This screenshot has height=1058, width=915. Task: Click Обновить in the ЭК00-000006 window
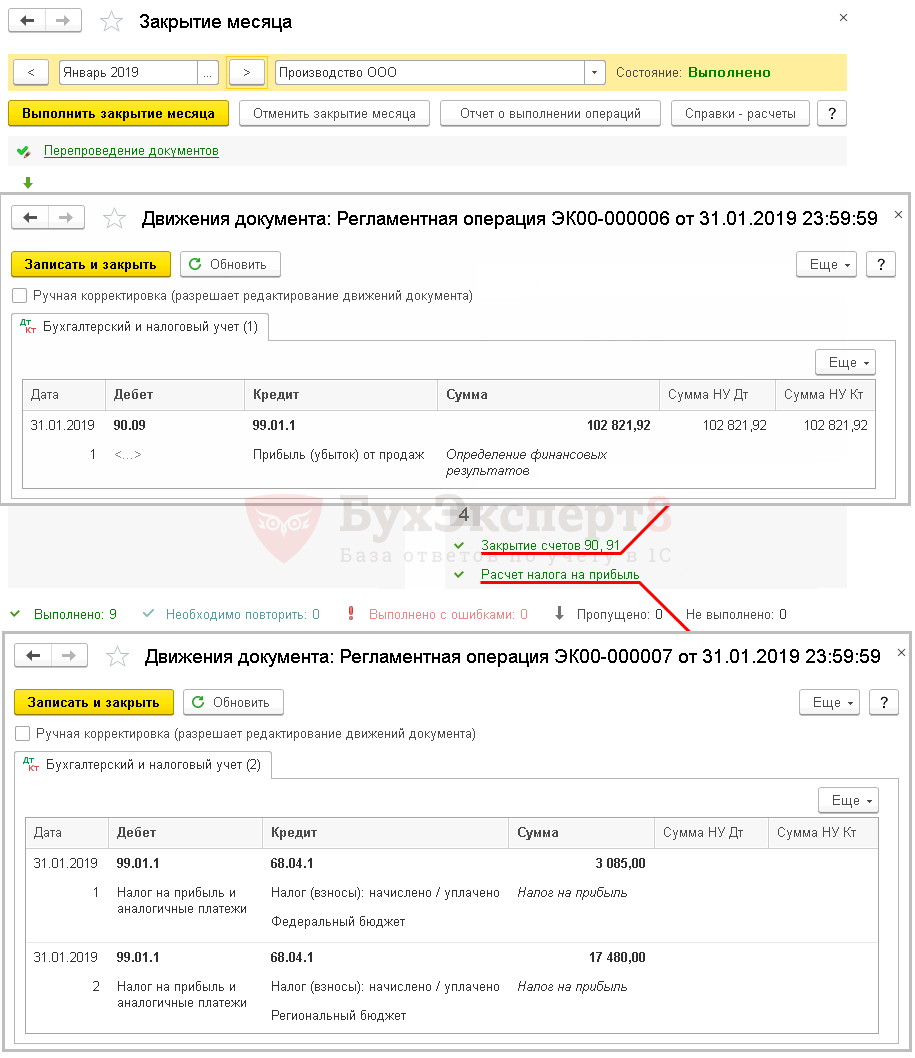(x=230, y=264)
